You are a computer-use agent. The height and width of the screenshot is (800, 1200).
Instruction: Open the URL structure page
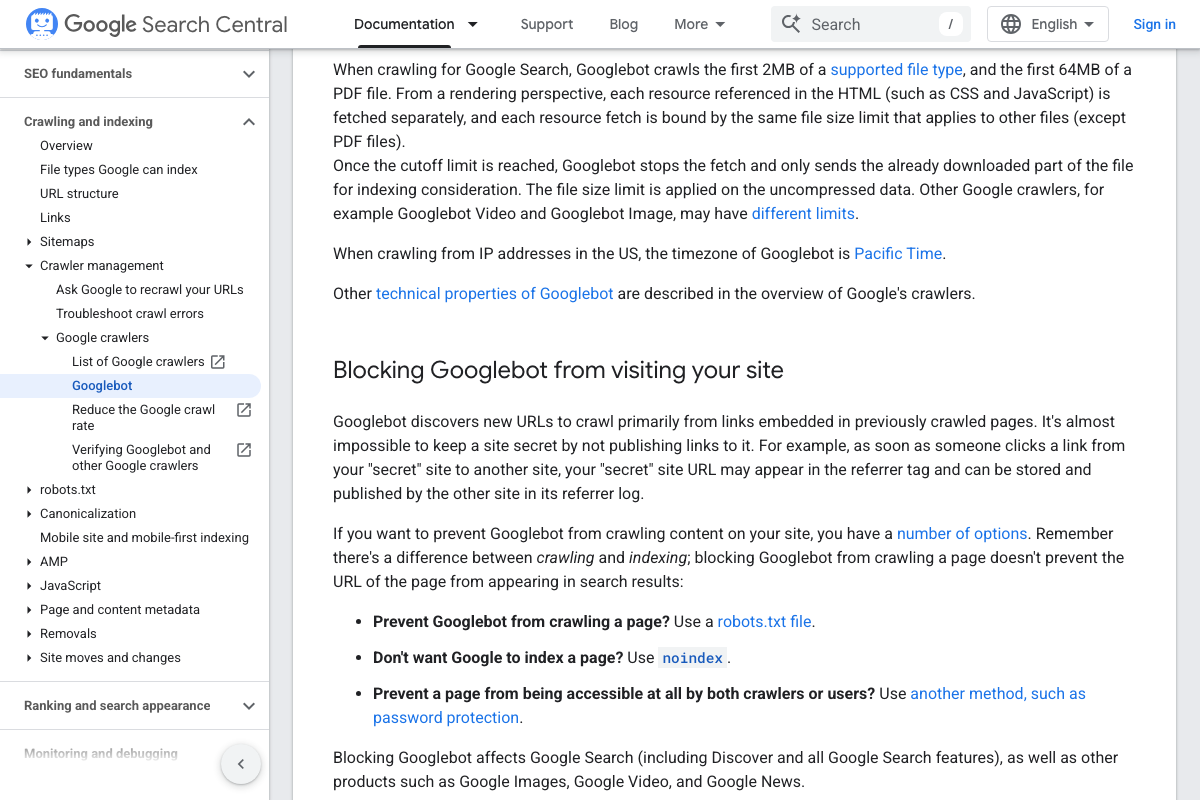click(79, 194)
